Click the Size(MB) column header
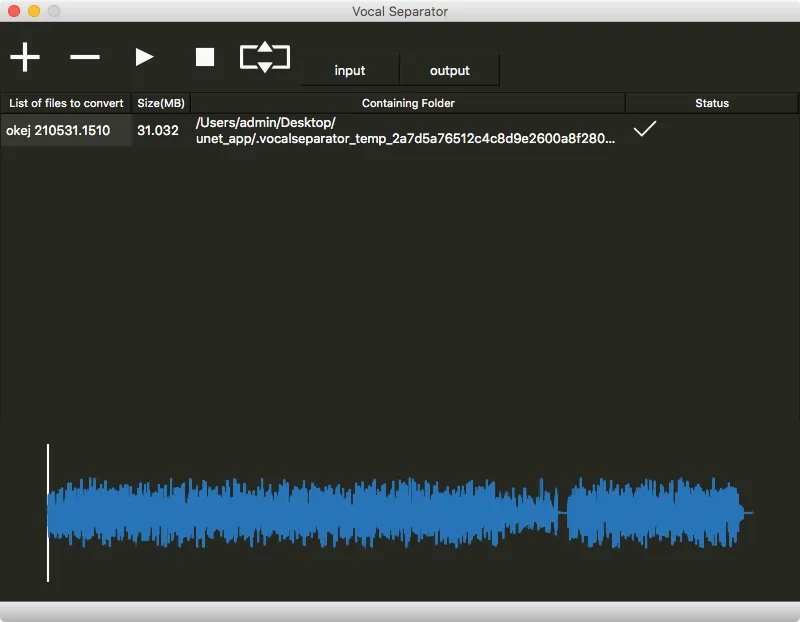Image resolution: width=800 pixels, height=622 pixels. (160, 103)
